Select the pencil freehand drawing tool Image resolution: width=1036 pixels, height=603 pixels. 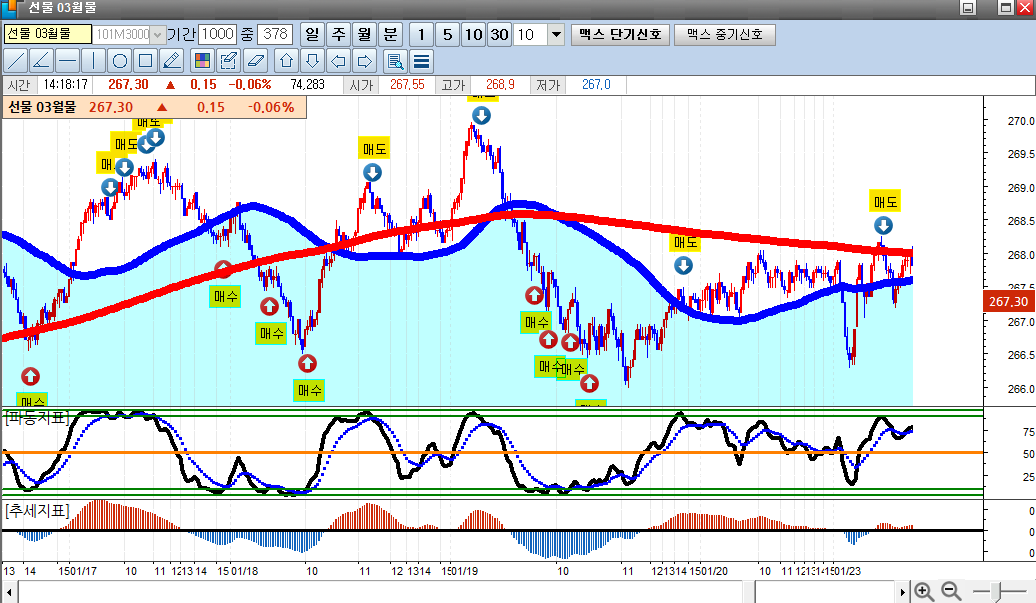pyautogui.click(x=172, y=61)
